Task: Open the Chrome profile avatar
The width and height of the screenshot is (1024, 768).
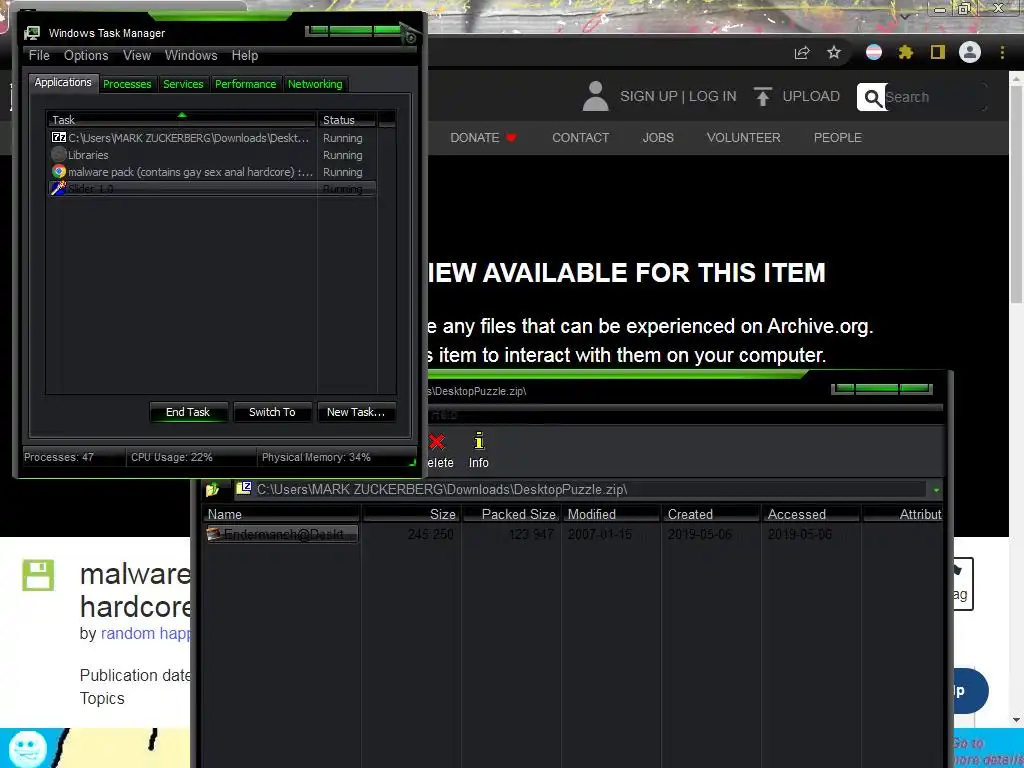Action: pos(970,52)
